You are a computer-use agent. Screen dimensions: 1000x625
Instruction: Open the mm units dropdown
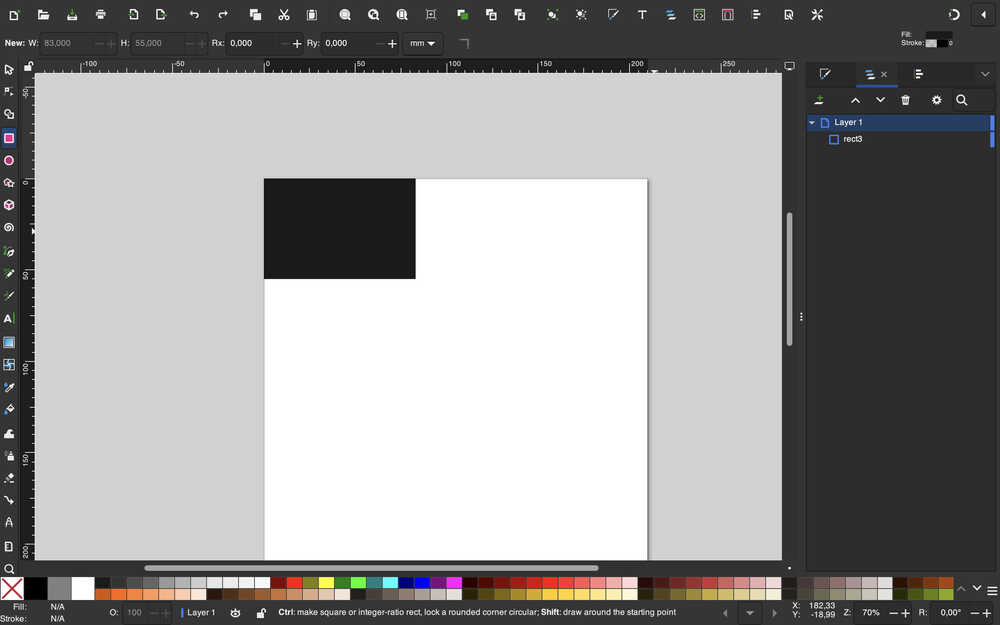point(422,43)
